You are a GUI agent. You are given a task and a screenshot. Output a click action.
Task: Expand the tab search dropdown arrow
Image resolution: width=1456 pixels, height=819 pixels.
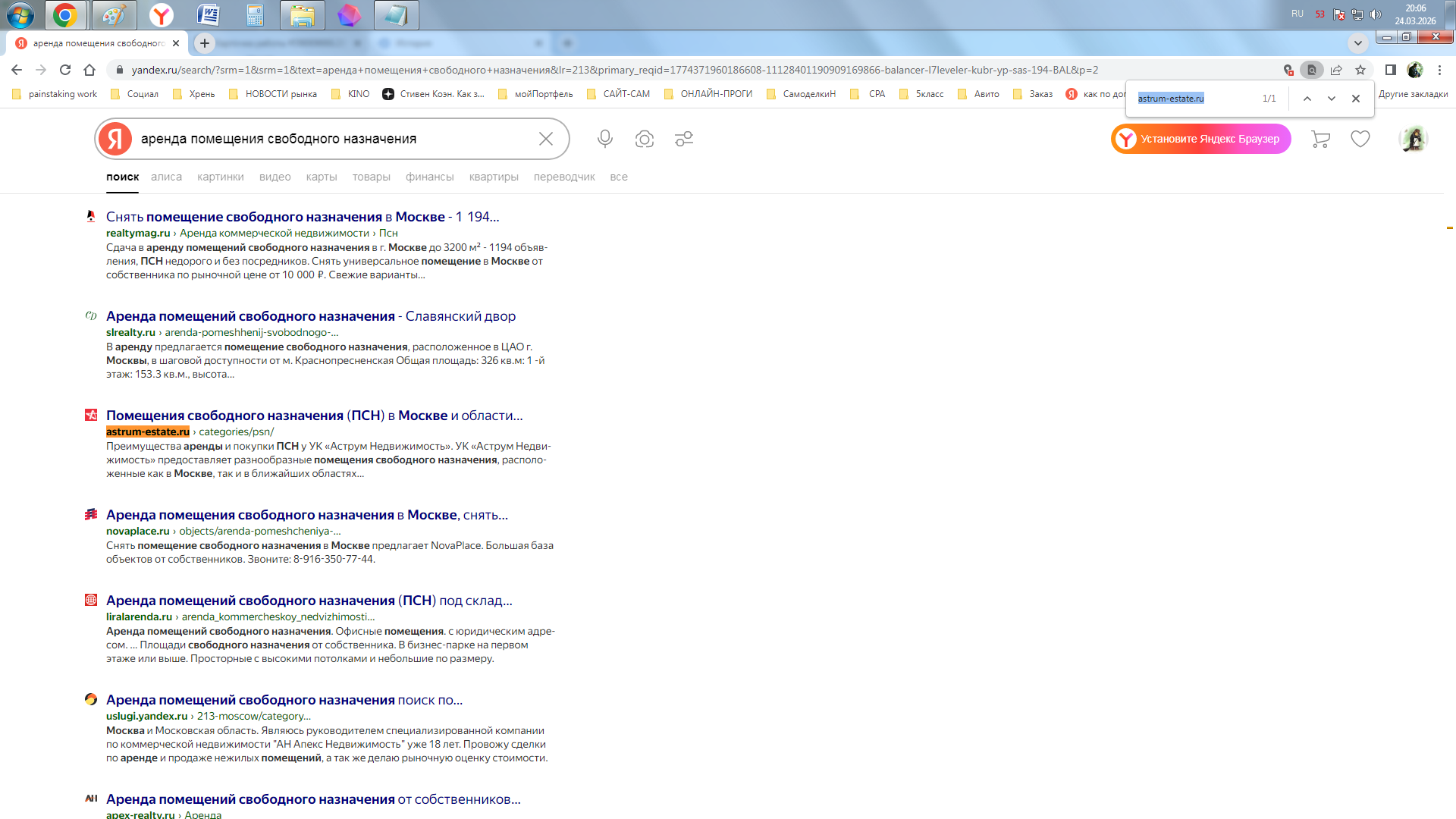click(1357, 42)
